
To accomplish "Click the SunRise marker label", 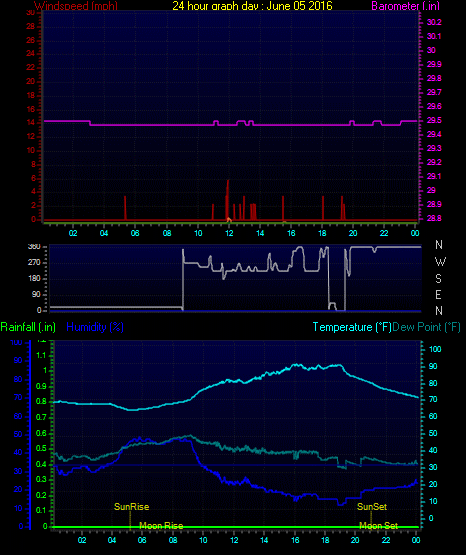I will tap(131, 507).
